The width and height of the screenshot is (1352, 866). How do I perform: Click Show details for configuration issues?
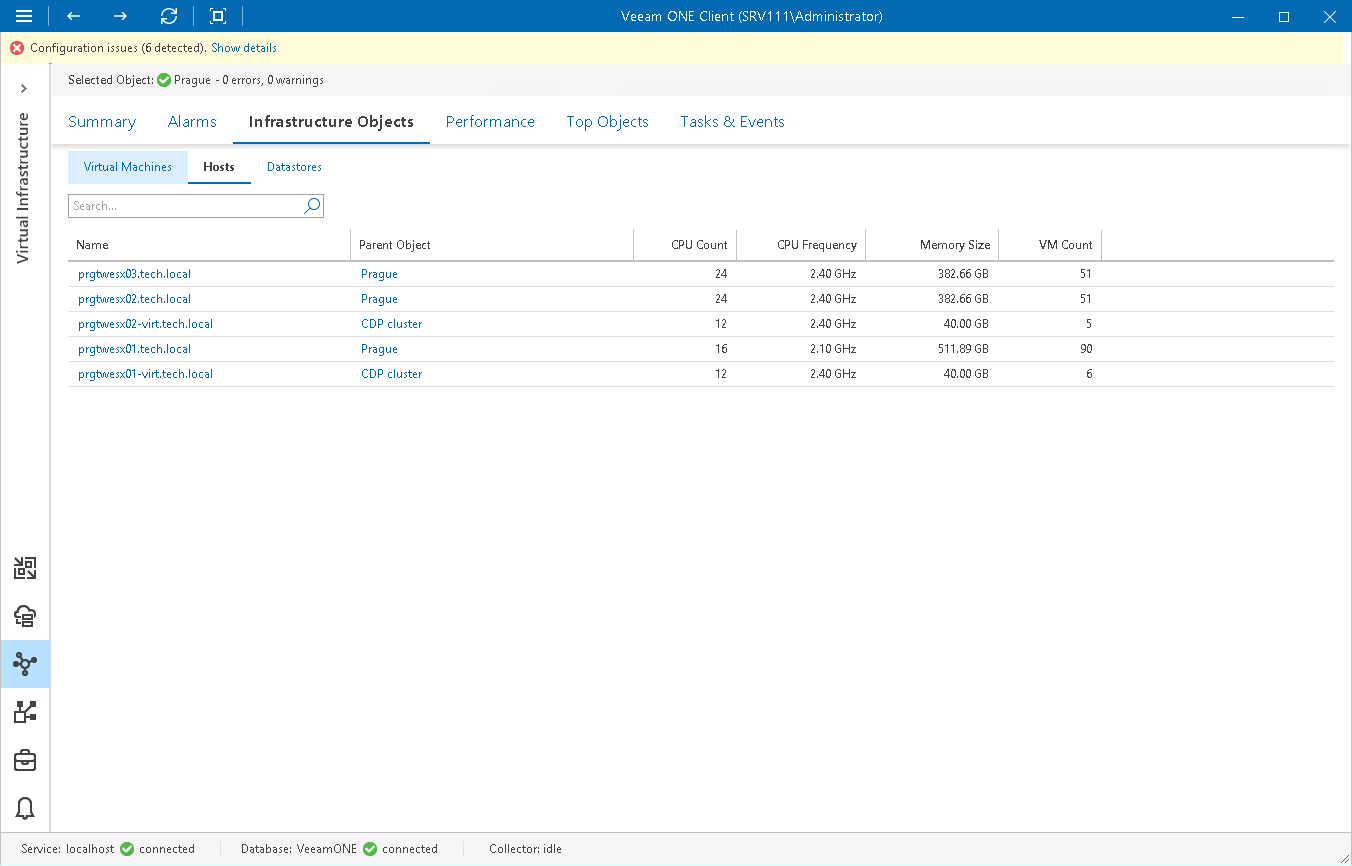click(x=244, y=48)
